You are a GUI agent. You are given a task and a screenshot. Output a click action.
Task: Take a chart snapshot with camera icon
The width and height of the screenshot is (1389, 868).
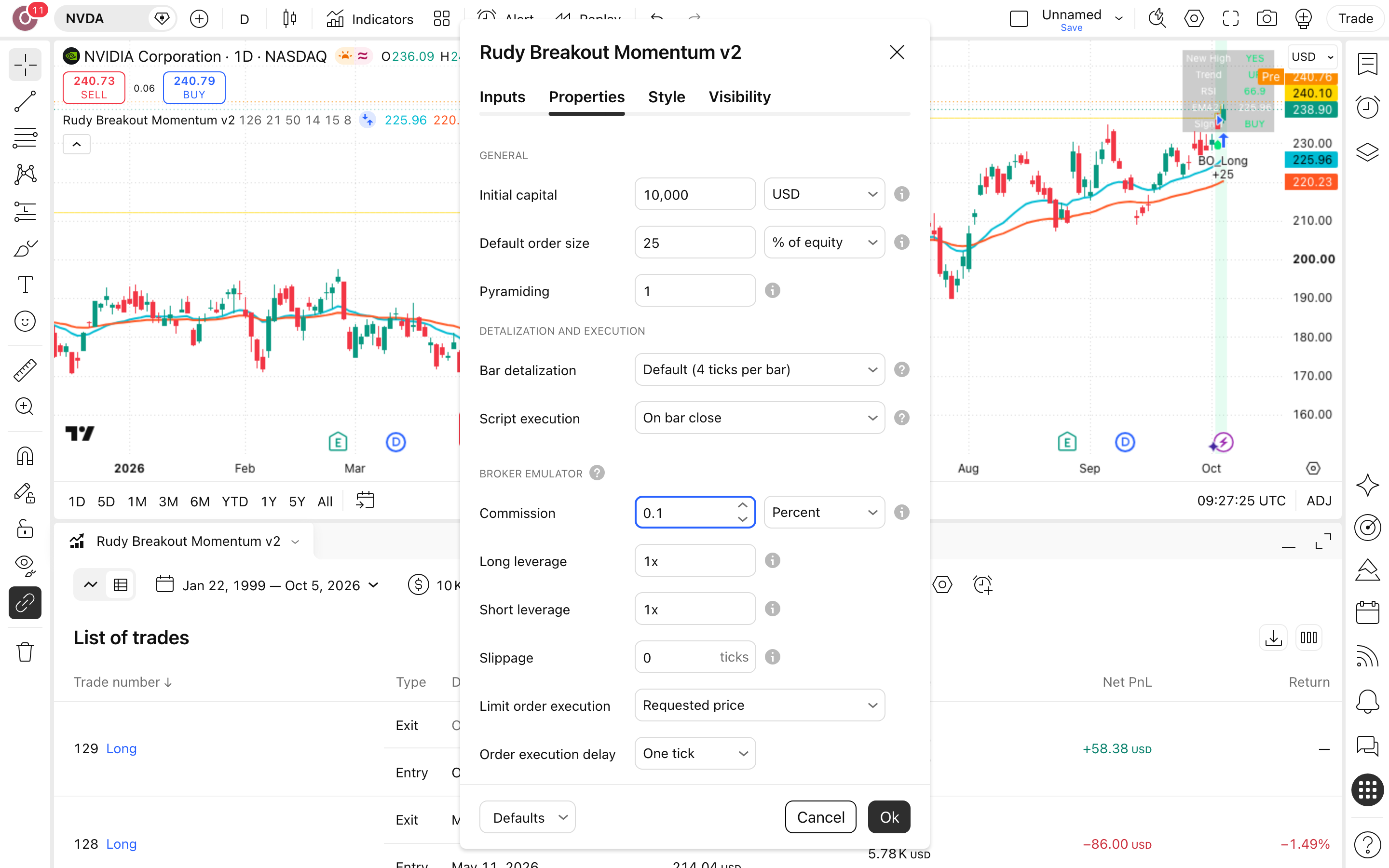[x=1267, y=19]
